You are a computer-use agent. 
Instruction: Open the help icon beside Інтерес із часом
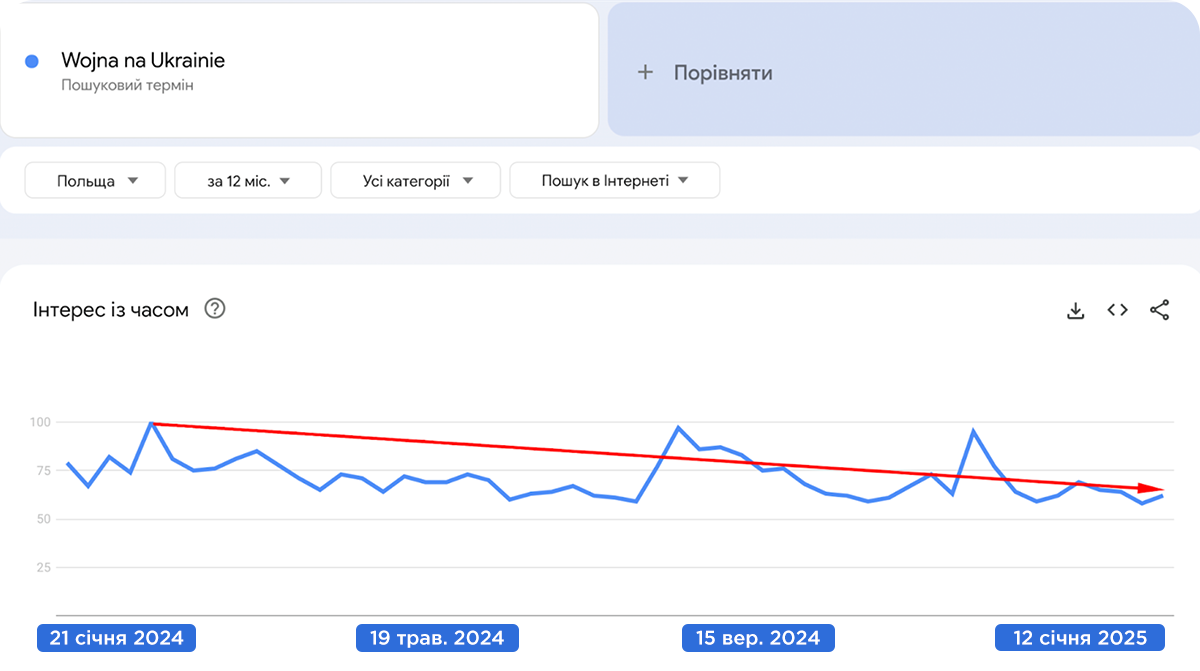pos(215,309)
